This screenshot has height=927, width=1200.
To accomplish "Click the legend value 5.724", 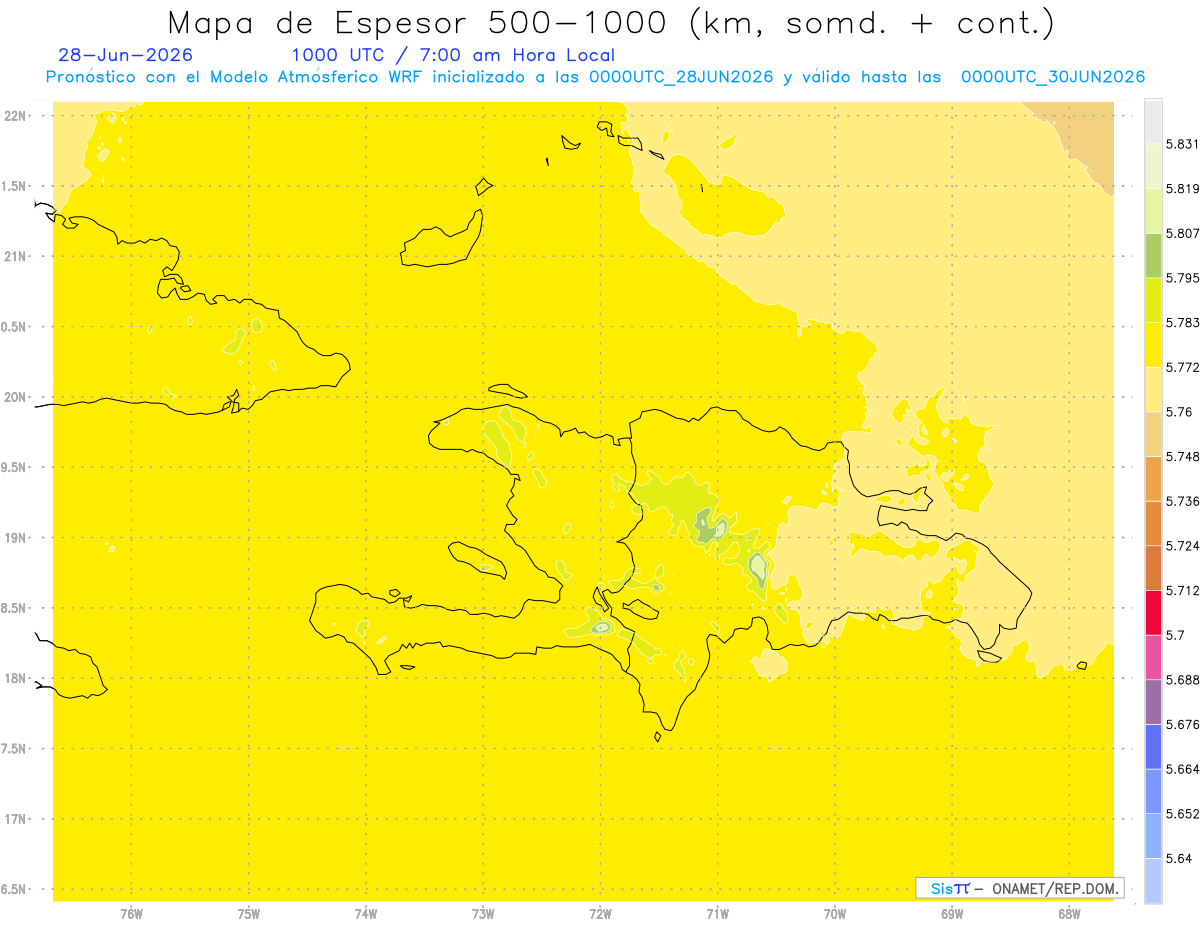I will click(x=1183, y=546).
